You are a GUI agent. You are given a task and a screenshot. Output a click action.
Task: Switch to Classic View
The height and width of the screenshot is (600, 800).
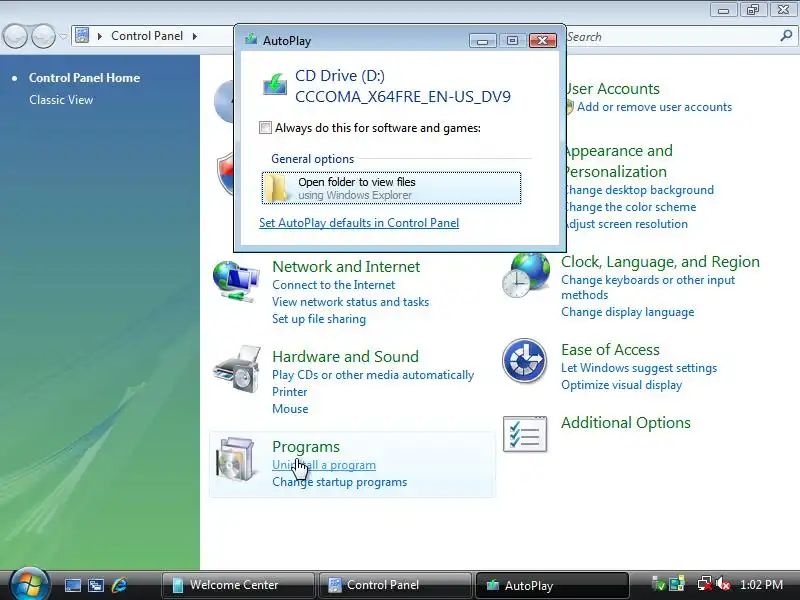(x=61, y=99)
